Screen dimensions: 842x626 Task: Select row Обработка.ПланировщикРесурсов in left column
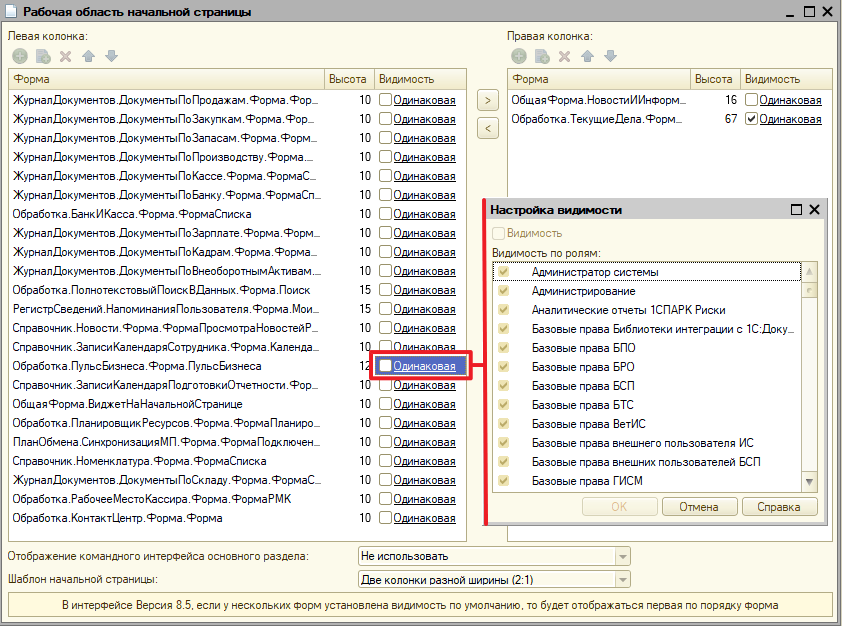click(166, 423)
